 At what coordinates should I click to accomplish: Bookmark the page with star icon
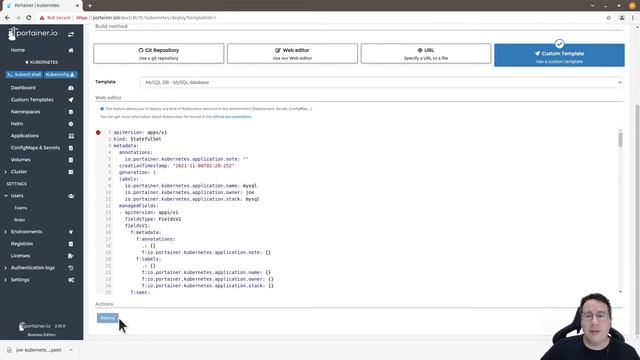click(x=609, y=18)
